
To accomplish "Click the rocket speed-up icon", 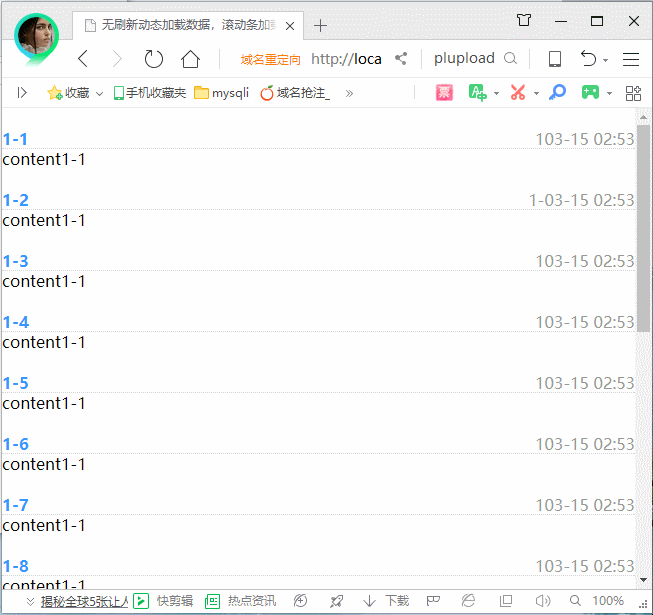I will [x=336, y=601].
